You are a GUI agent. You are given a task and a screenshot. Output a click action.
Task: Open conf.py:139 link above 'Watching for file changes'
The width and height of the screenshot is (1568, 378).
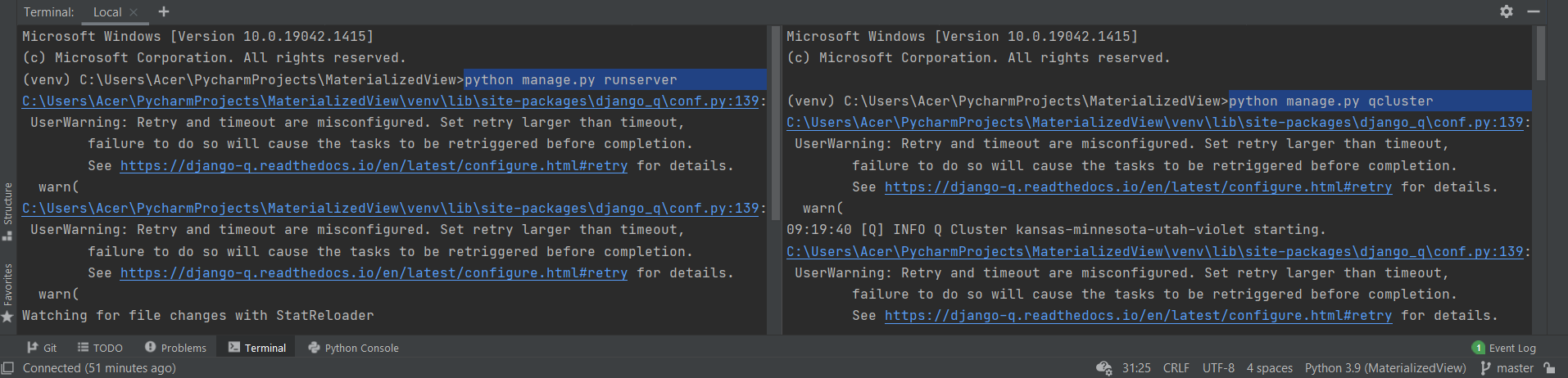pyautogui.click(x=391, y=209)
